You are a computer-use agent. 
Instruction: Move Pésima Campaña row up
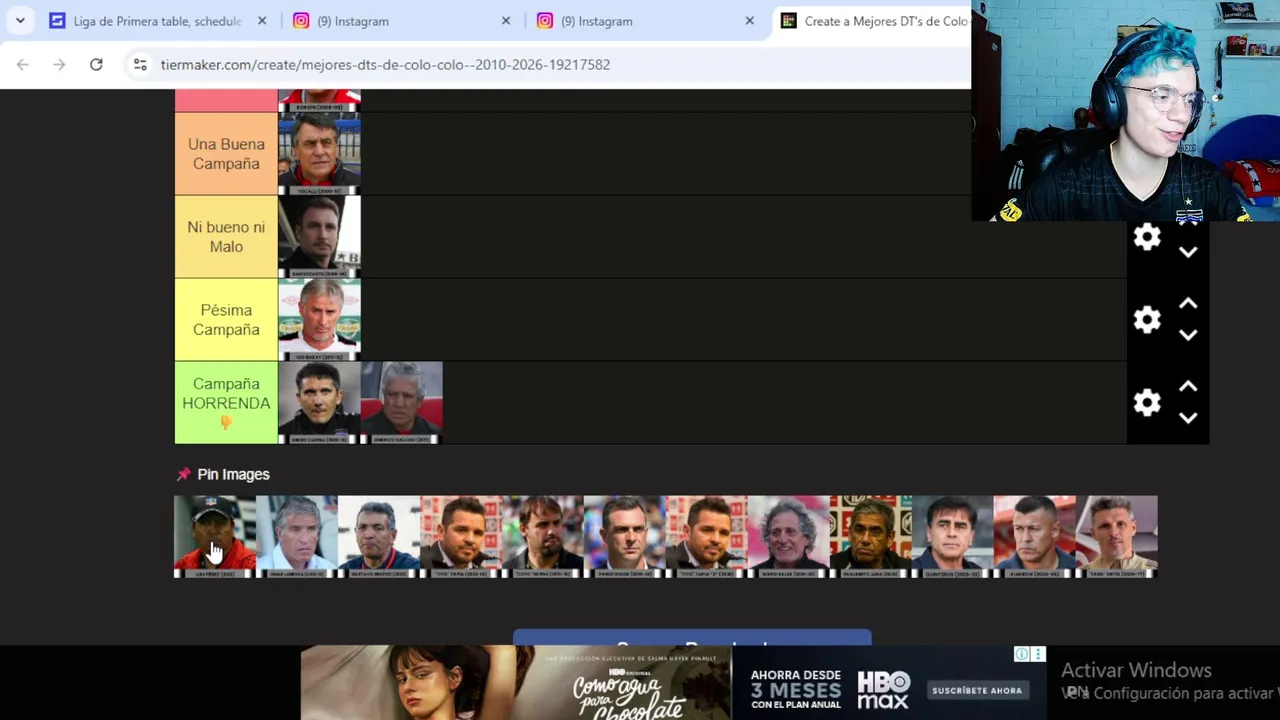tap(1188, 304)
